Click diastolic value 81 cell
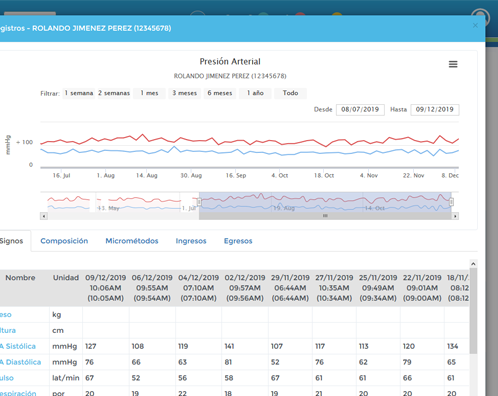 pyautogui.click(x=245, y=362)
